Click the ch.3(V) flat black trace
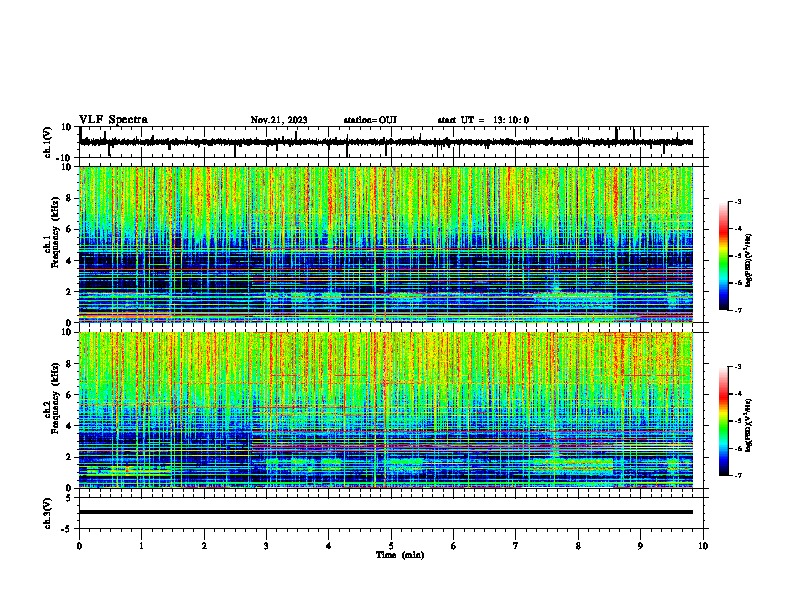This screenshot has height=612, width=792. (386, 512)
